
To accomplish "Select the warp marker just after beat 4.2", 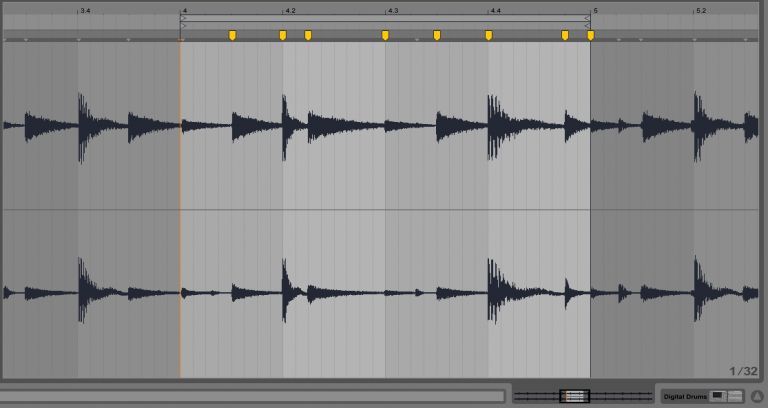I will (x=308, y=35).
